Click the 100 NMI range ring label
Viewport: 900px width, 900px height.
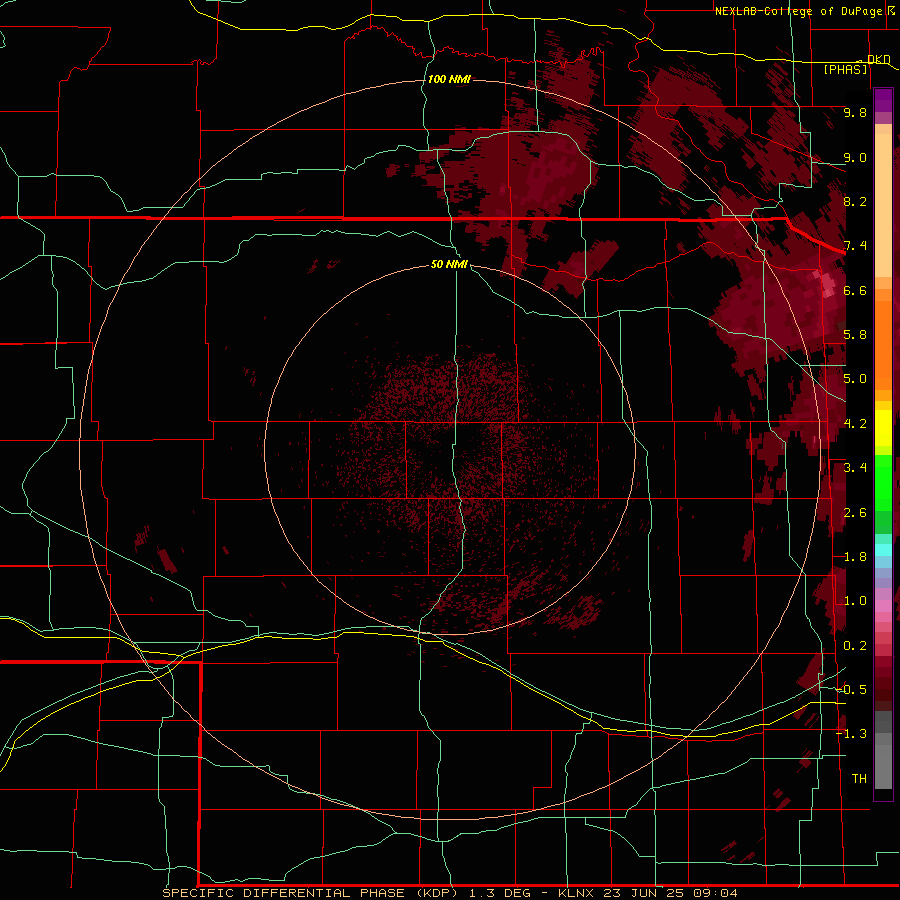pyautogui.click(x=449, y=79)
